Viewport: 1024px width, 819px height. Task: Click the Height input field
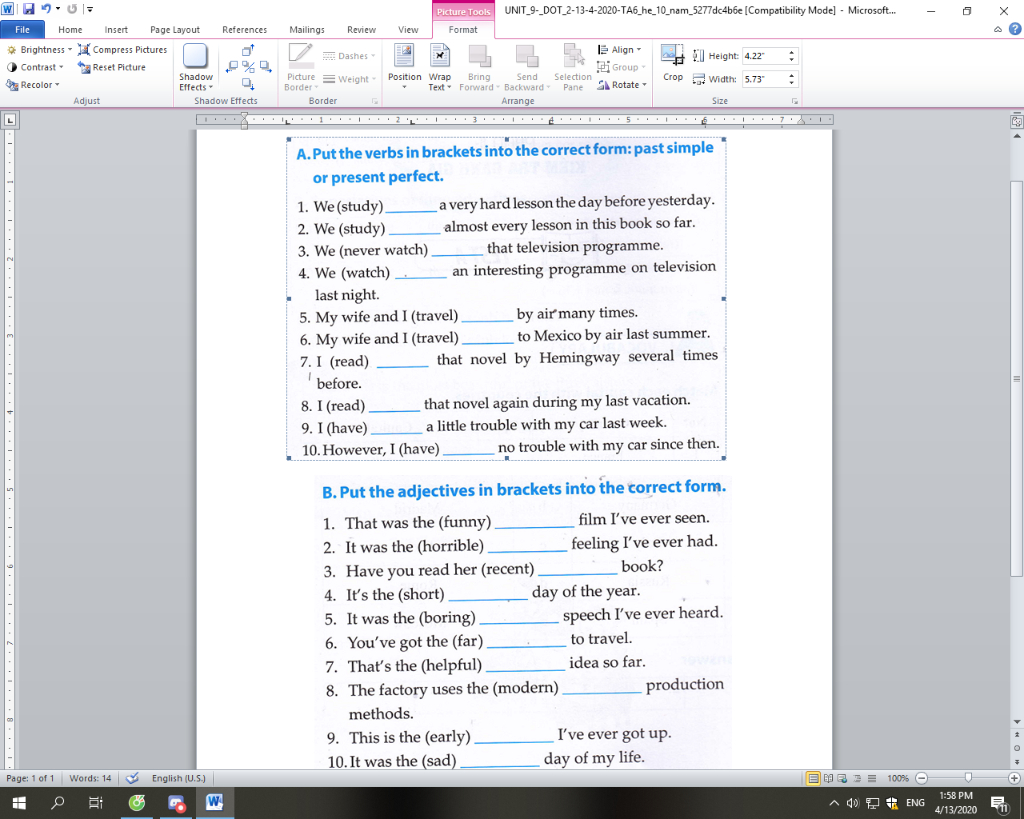[x=764, y=56]
